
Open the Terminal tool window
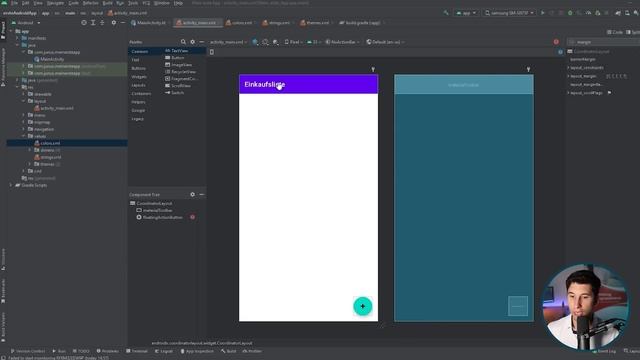point(137,351)
